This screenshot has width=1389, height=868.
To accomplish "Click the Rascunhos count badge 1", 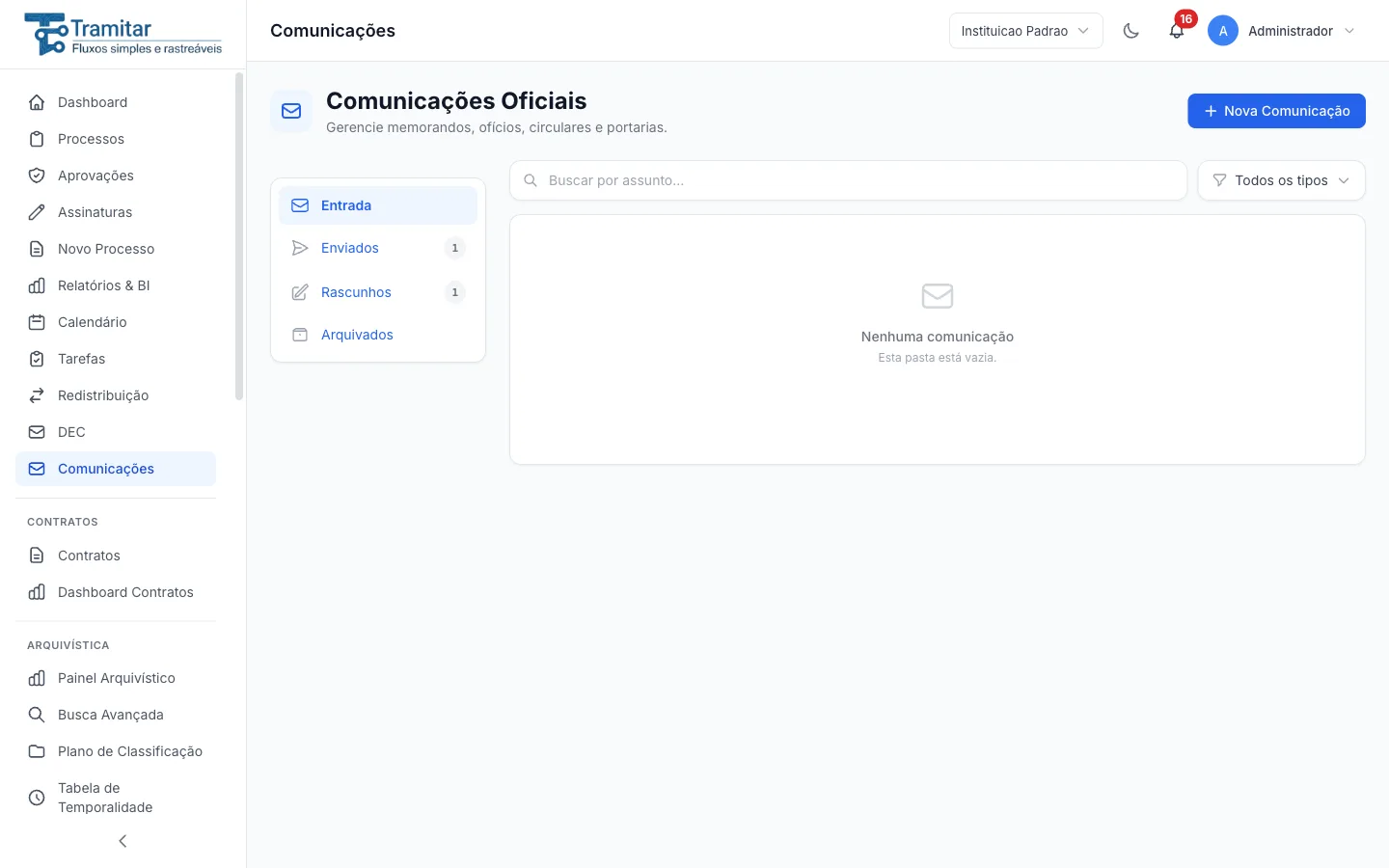I will (455, 292).
